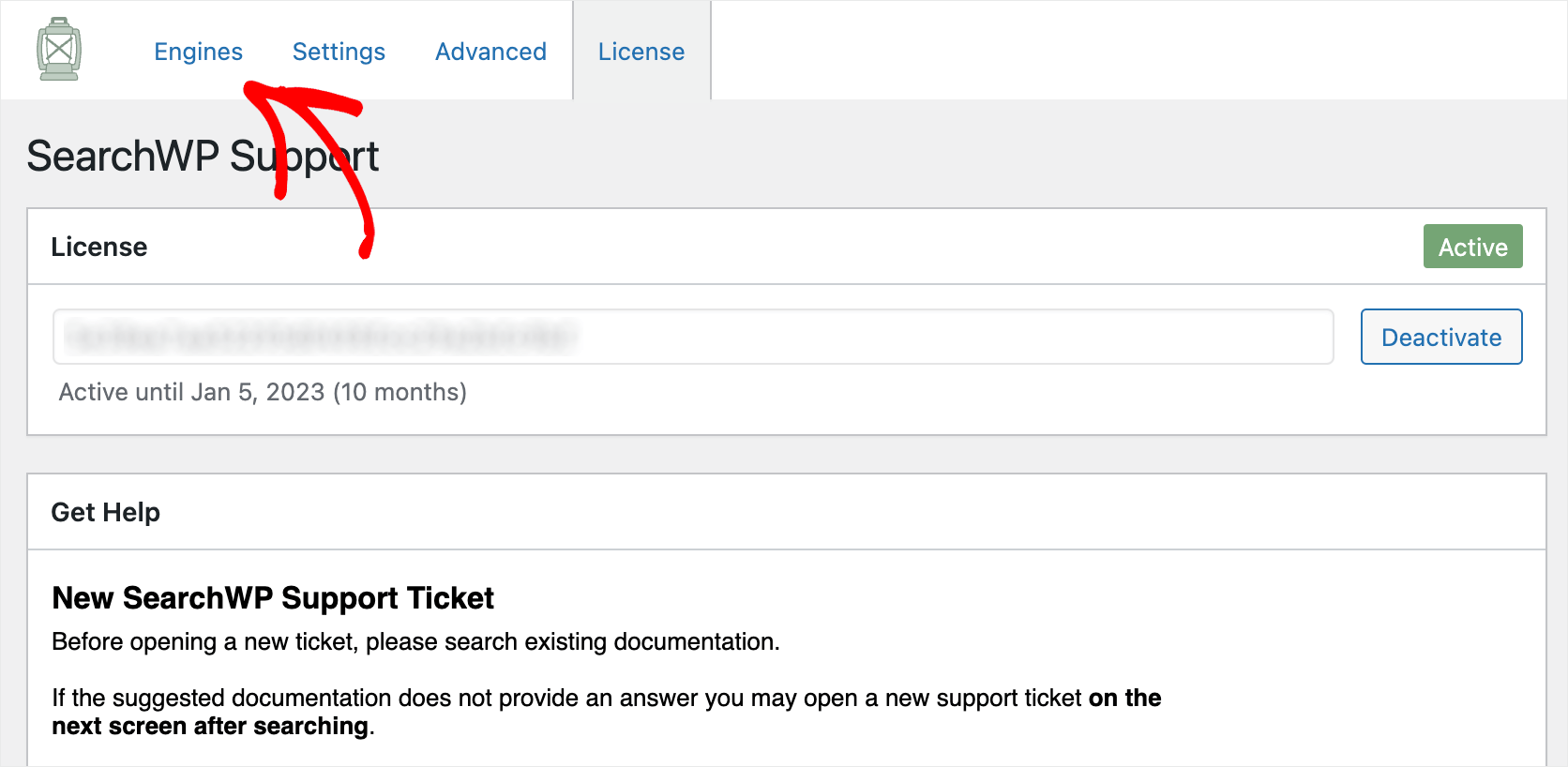Click the New SearchWP Support Ticket heading
Viewport: 1568px width, 767px height.
273,598
